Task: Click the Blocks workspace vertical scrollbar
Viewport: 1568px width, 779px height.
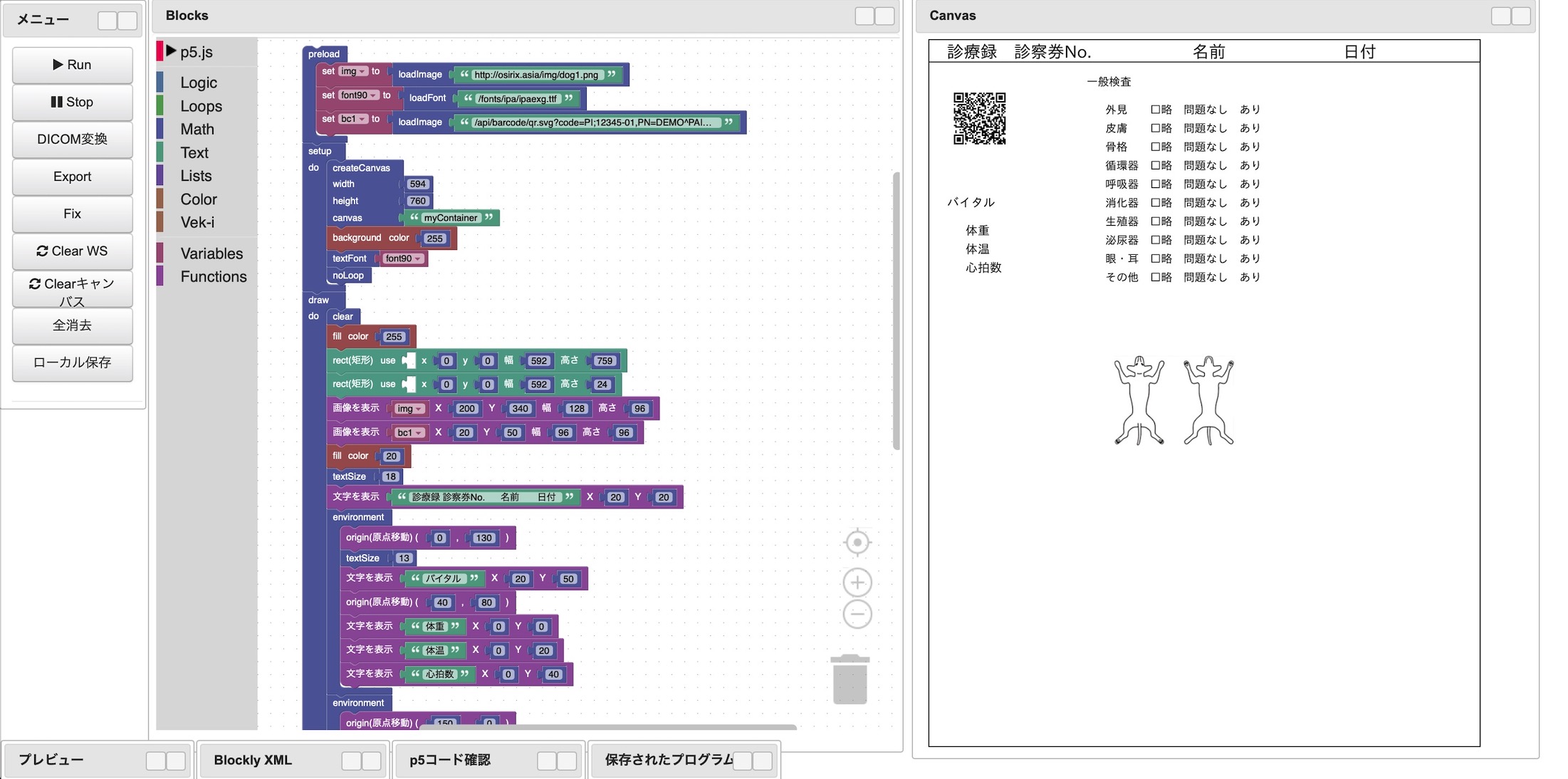Action: [897, 310]
